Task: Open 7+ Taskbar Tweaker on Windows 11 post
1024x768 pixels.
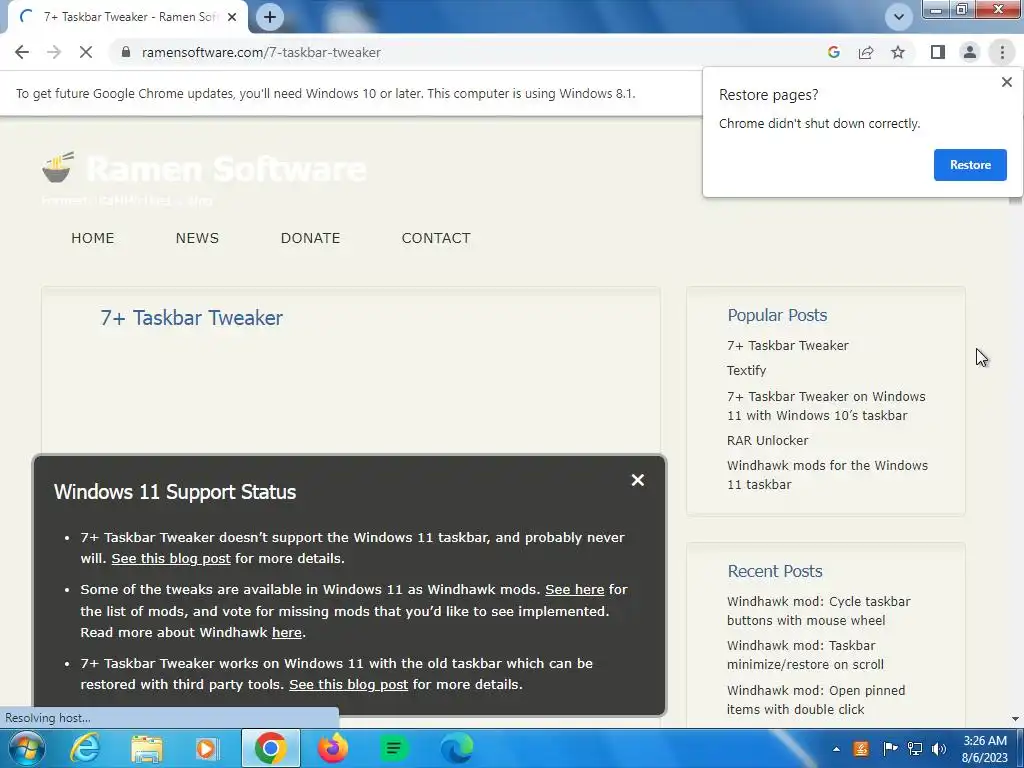Action: pos(826,406)
